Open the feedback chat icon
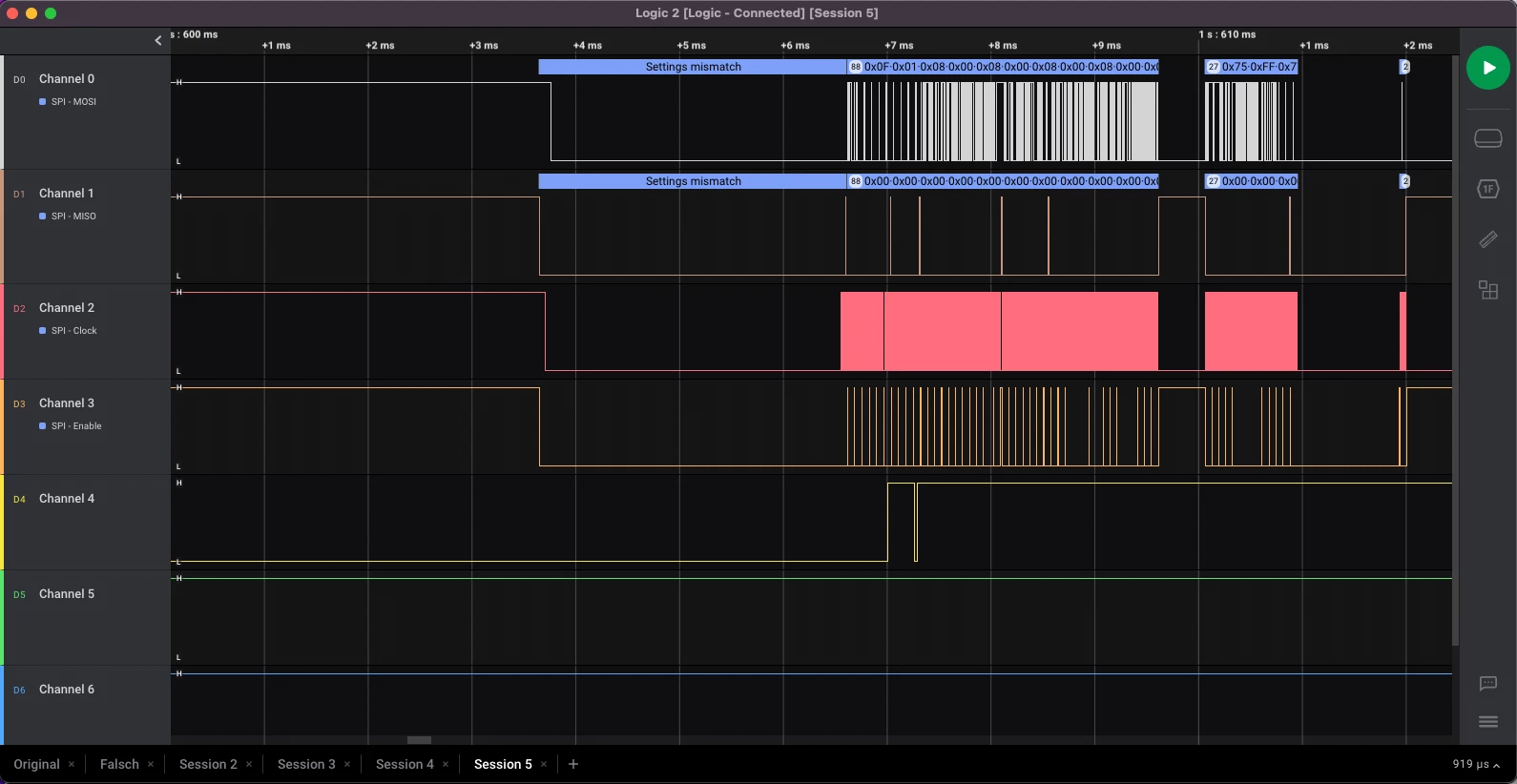The width and height of the screenshot is (1517, 784). [x=1487, y=683]
